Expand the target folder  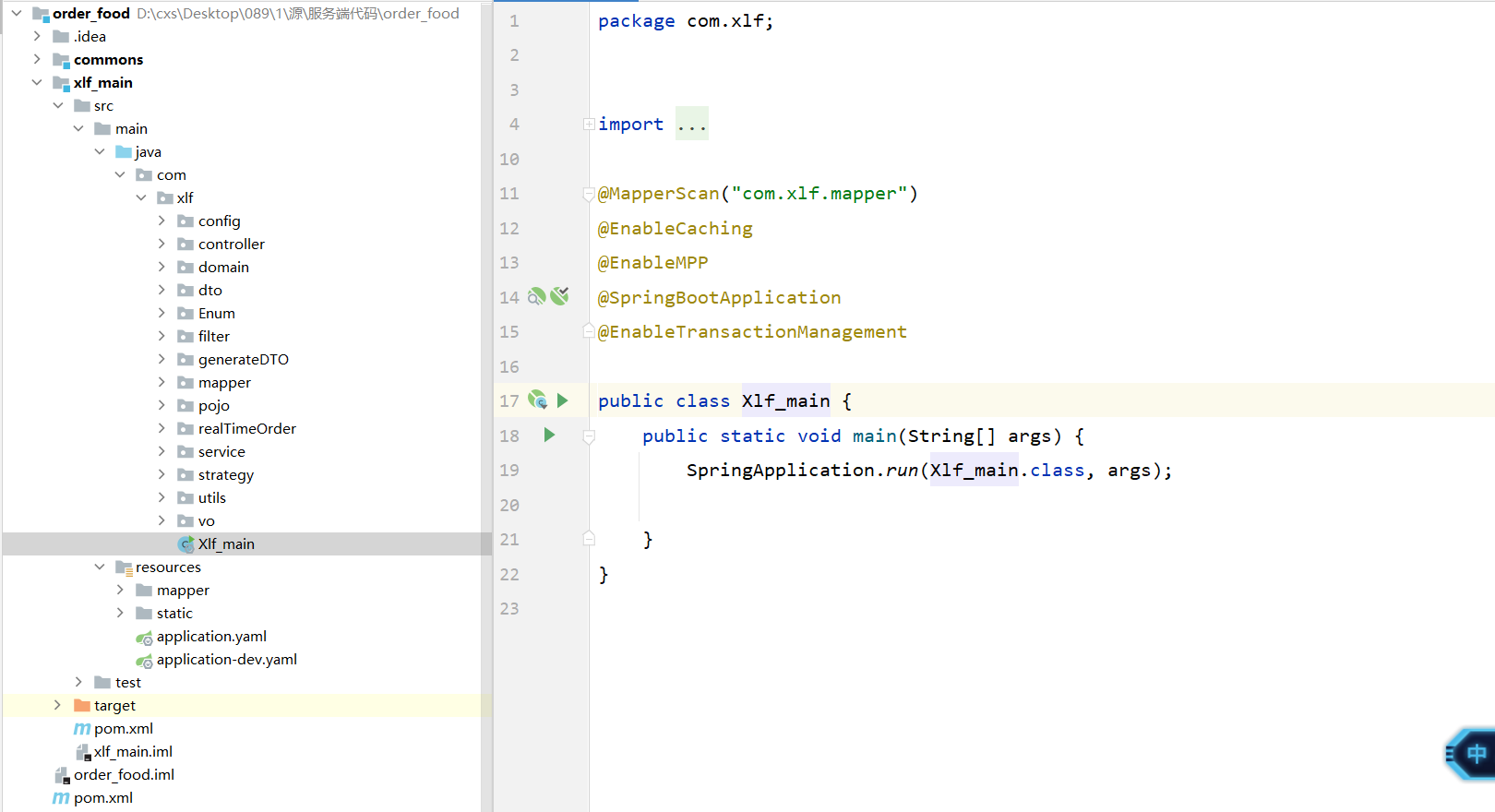tap(57, 705)
